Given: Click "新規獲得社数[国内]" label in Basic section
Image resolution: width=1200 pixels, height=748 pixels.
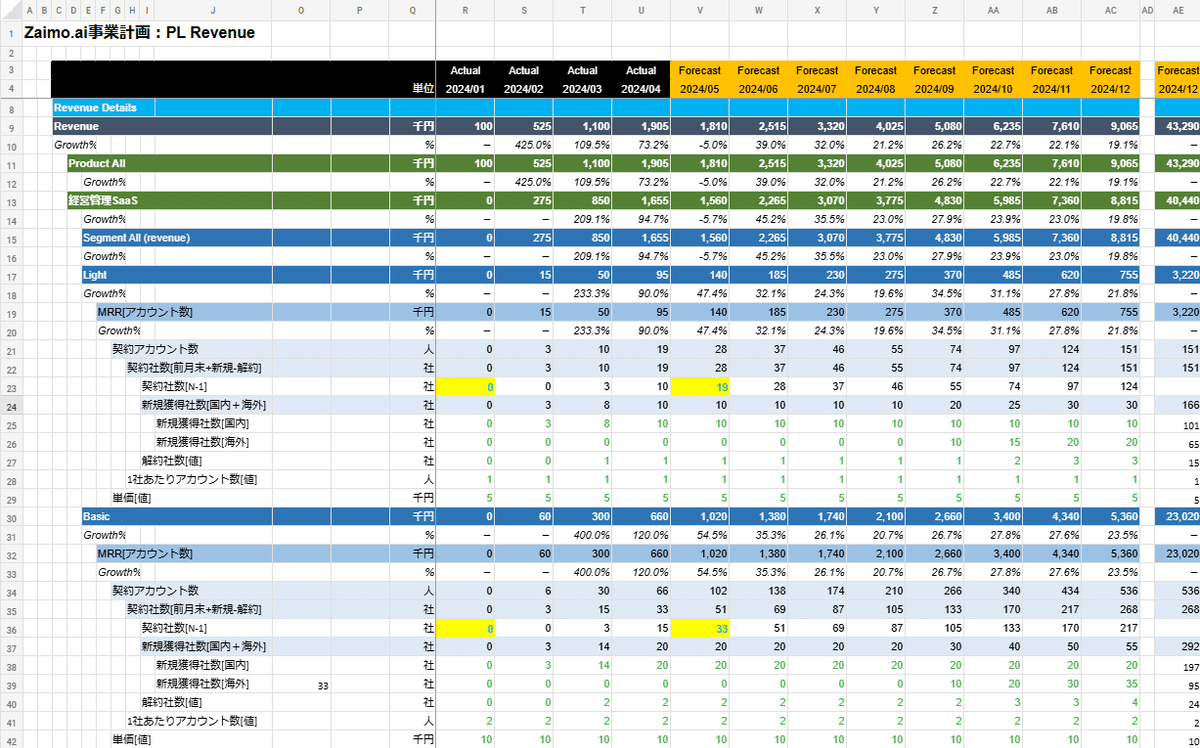Looking at the screenshot, I should tap(203, 665).
